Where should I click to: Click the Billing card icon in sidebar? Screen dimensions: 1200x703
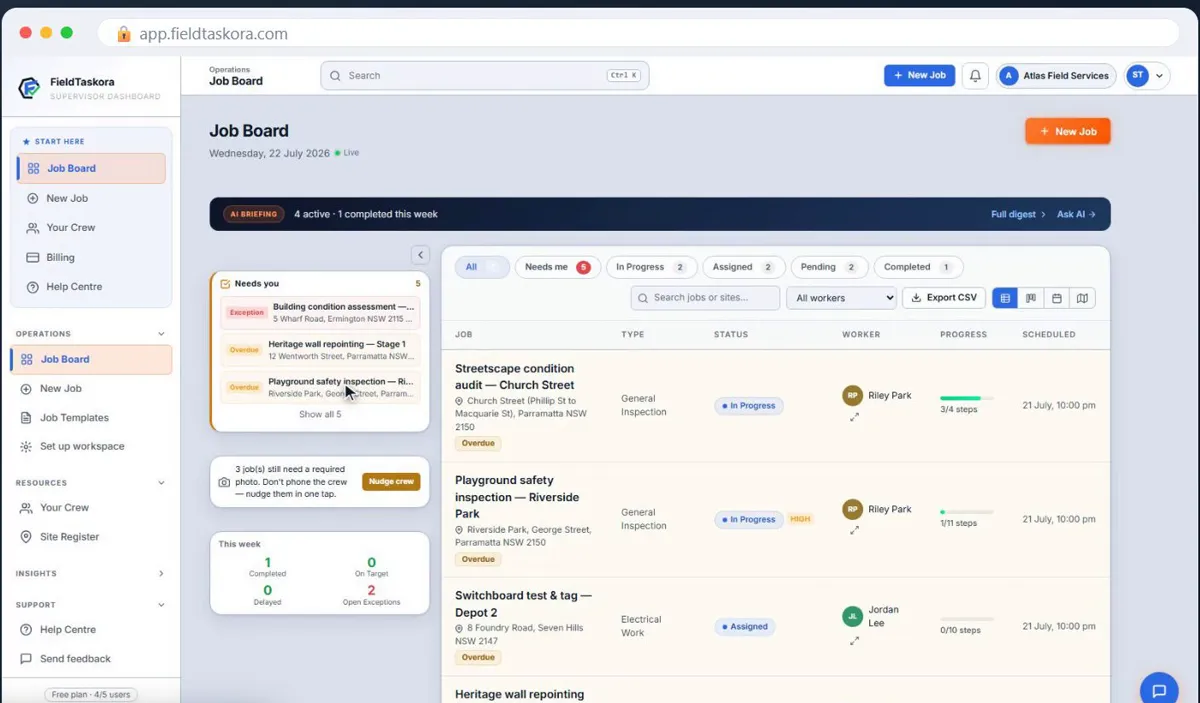click(33, 257)
